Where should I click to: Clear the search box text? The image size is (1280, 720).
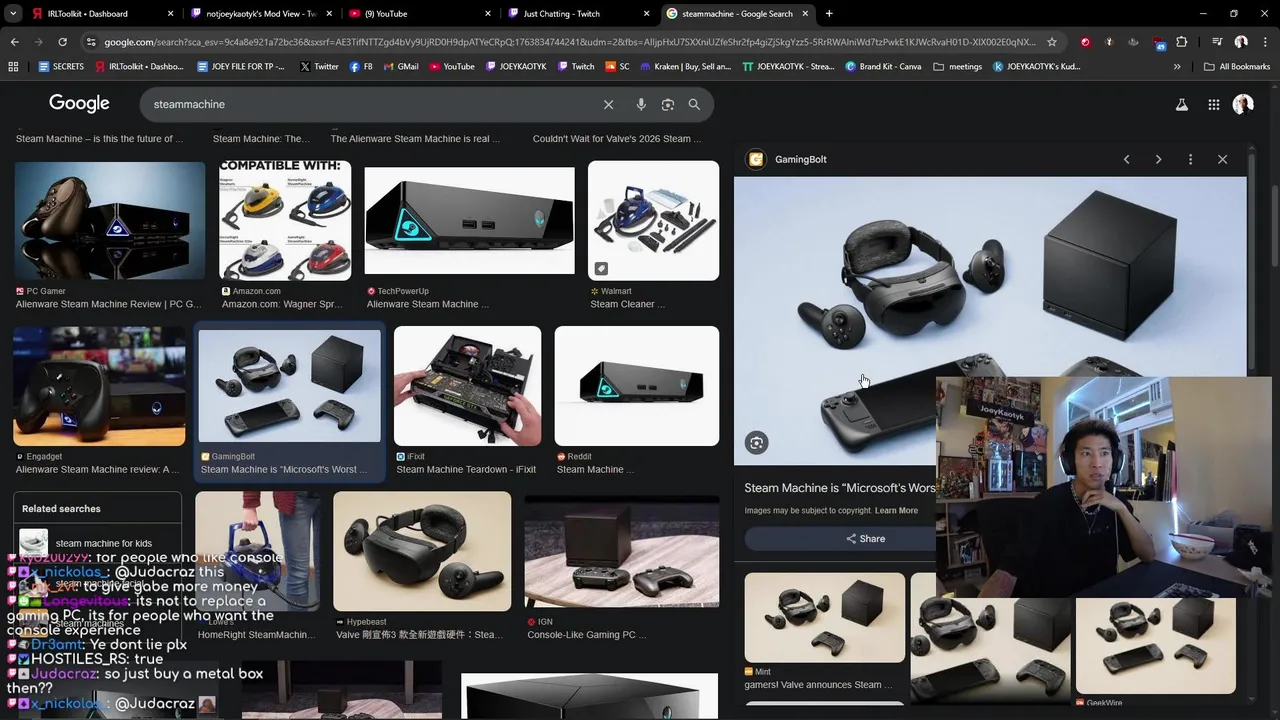point(608,104)
